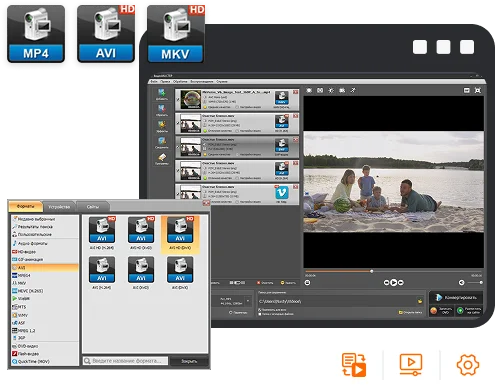Open the Файл menu
The width and height of the screenshot is (495, 392).
154,81
